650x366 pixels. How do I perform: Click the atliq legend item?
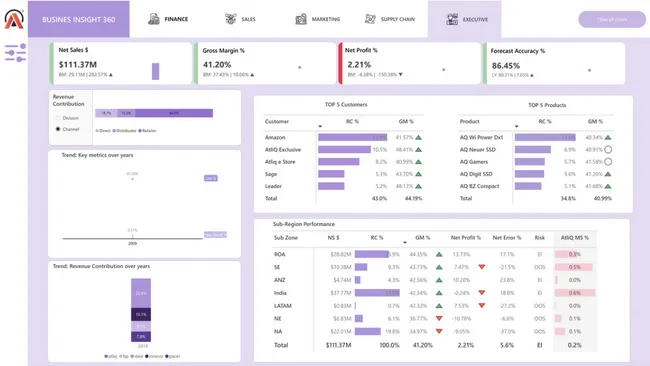(111, 356)
